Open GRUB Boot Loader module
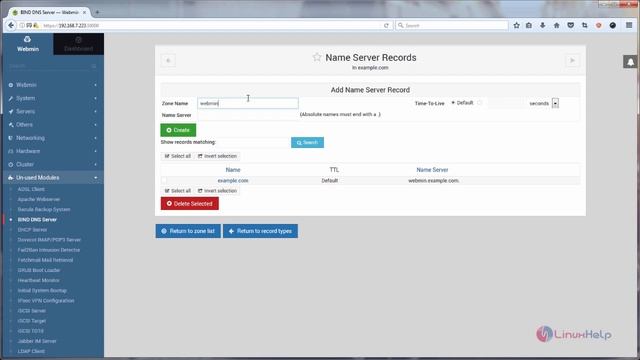 click(39, 270)
